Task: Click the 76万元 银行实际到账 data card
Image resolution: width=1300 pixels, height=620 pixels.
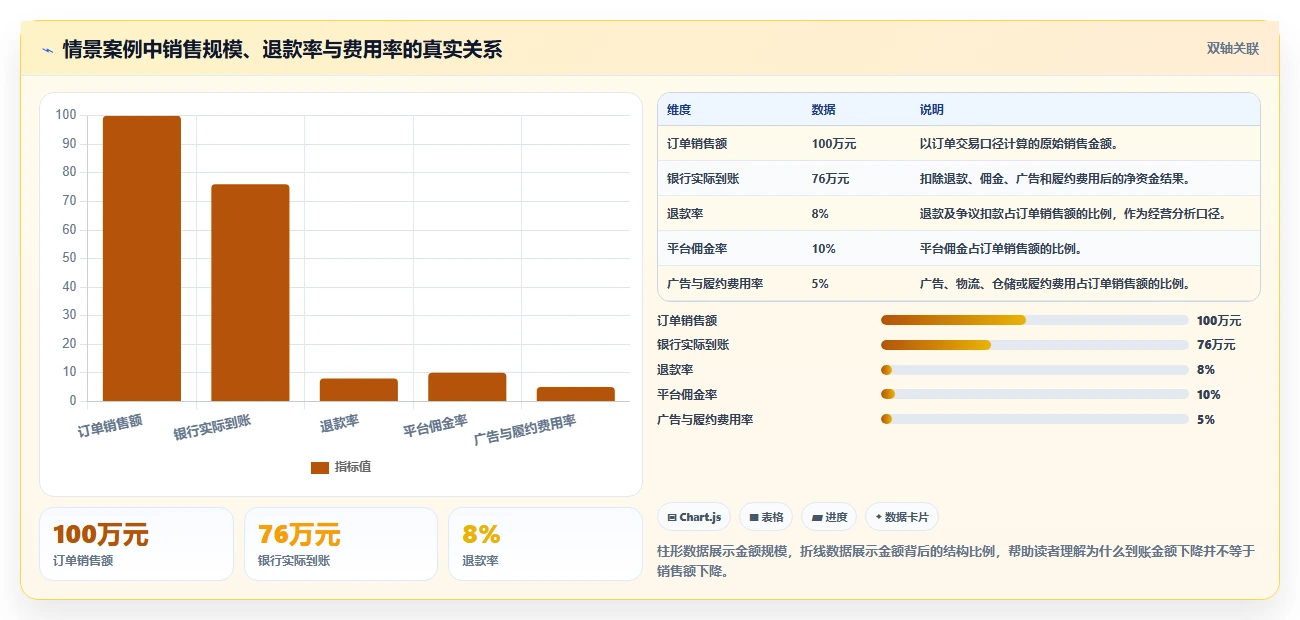Action: pos(341,544)
